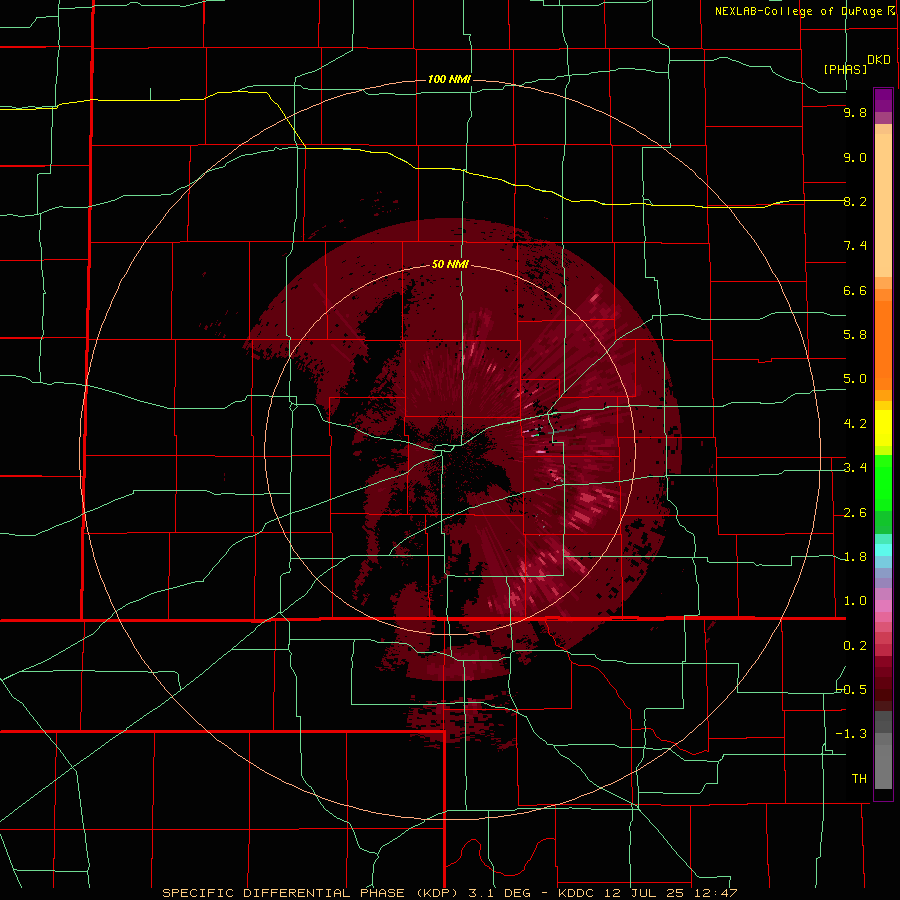Select the 9.8 value on the scale
The image size is (900, 900).
pyautogui.click(x=855, y=112)
